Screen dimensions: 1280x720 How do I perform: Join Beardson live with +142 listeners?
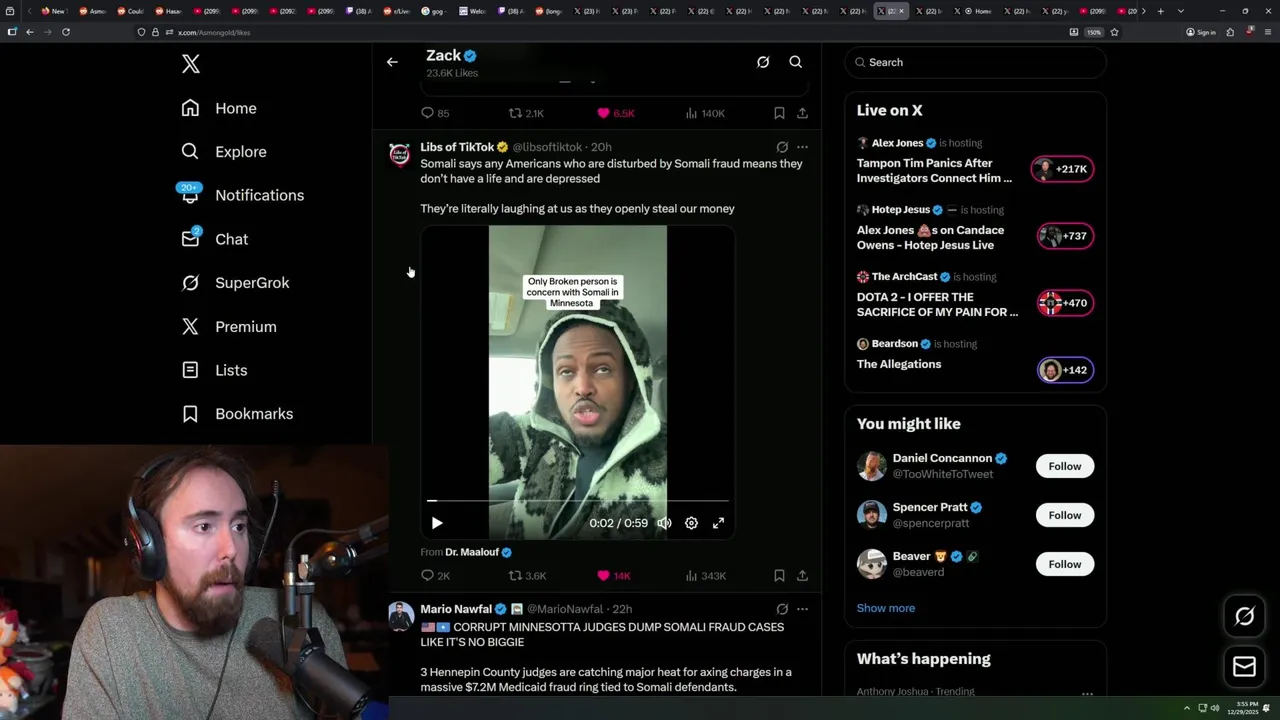1065,370
